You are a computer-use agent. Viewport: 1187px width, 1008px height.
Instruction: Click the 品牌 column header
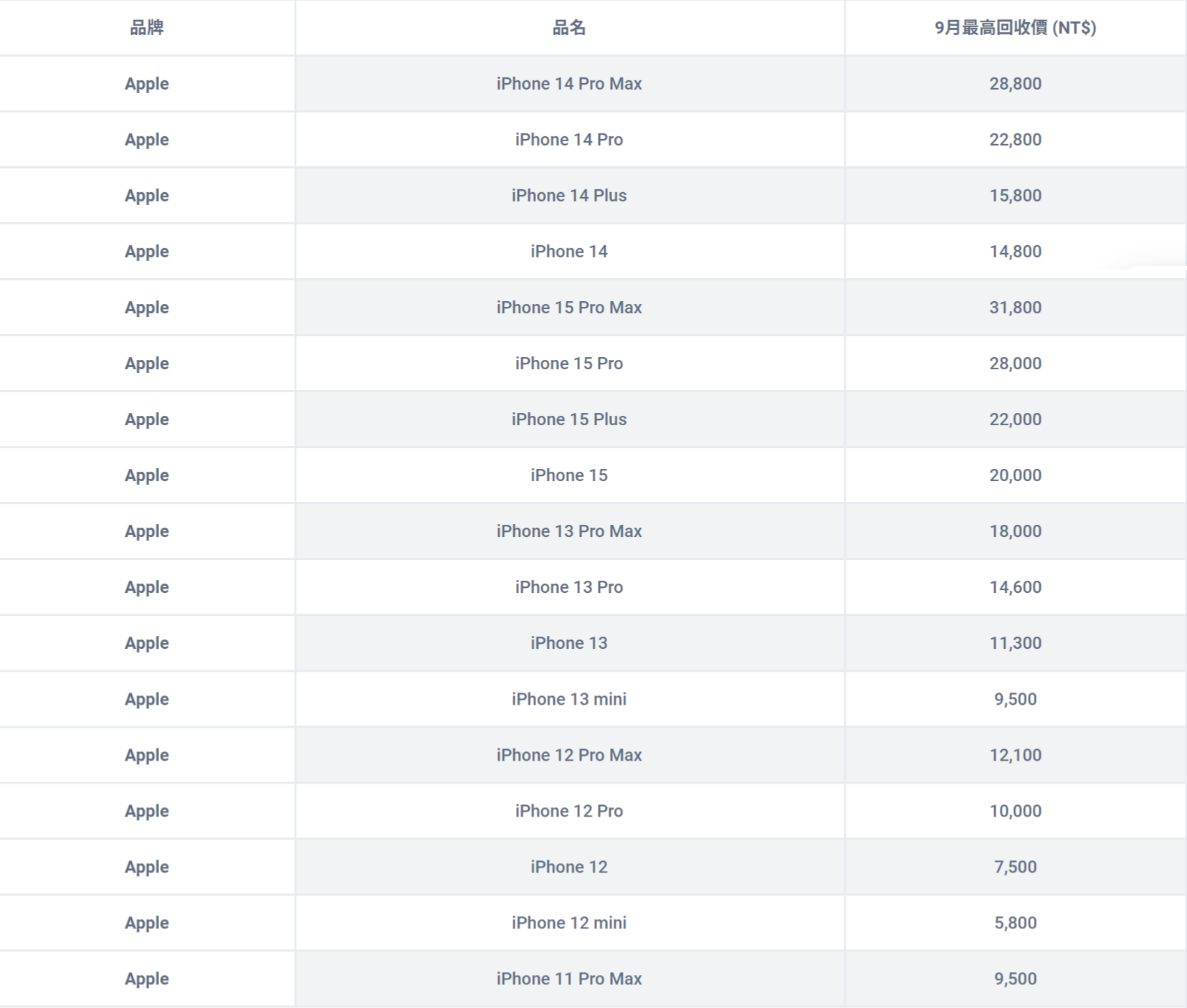[147, 28]
